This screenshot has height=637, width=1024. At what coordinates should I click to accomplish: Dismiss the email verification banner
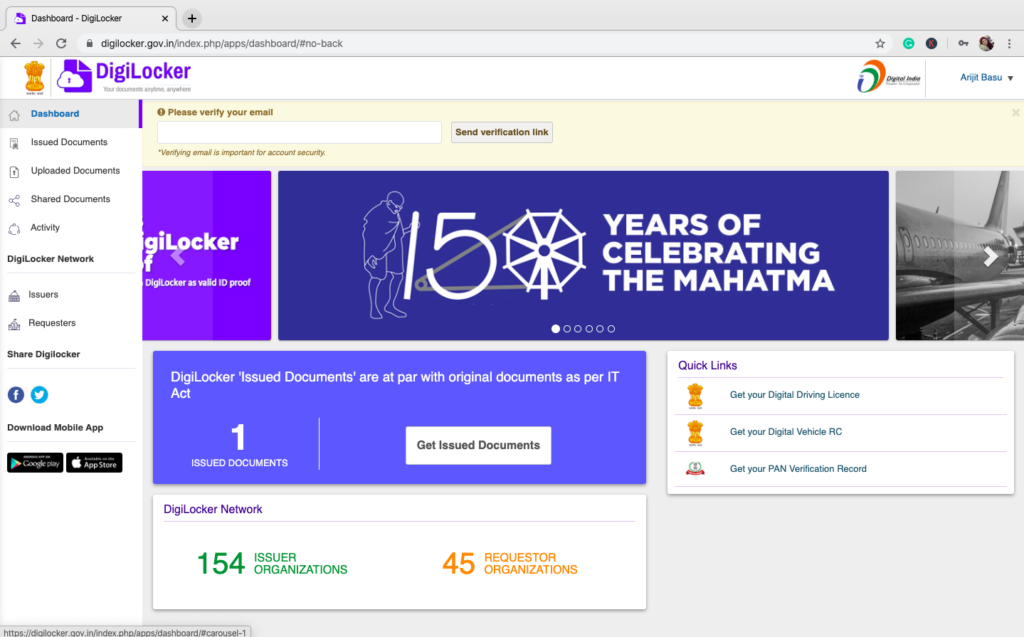(x=1016, y=112)
